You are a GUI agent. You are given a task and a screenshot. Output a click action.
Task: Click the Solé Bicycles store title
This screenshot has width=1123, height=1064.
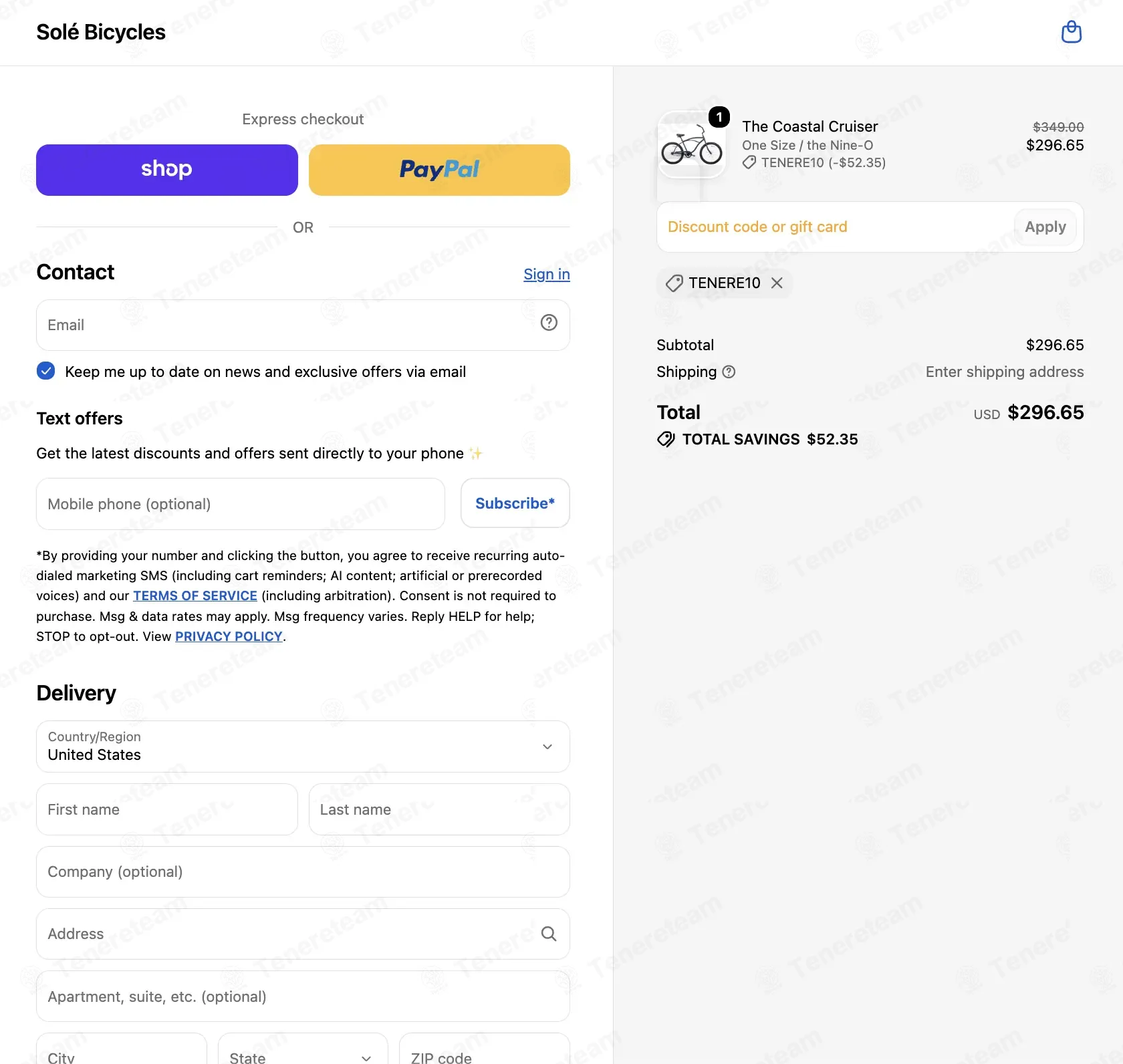(x=101, y=32)
